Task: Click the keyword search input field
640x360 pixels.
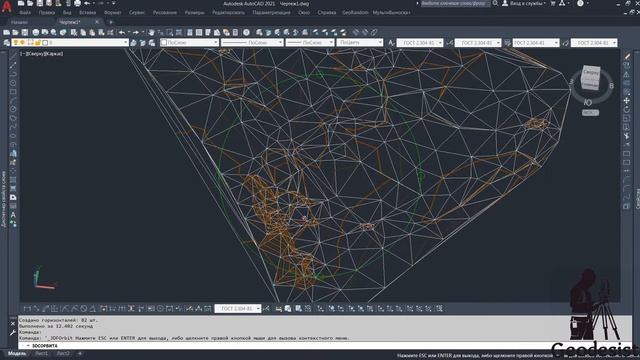Action: coord(455,3)
